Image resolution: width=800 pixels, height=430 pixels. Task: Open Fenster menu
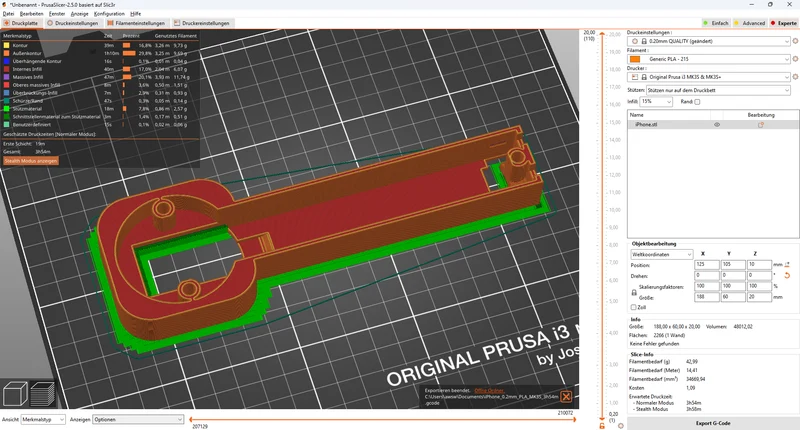[57, 14]
